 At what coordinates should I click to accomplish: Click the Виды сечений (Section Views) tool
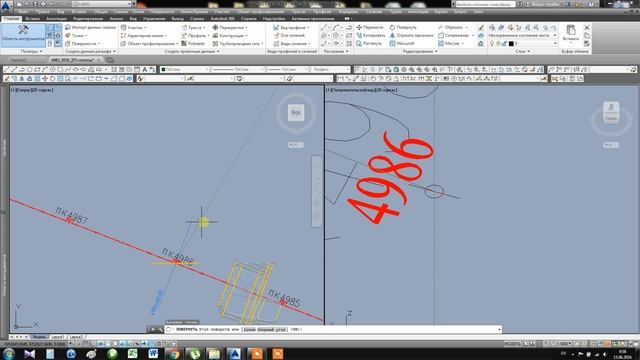tap(291, 43)
